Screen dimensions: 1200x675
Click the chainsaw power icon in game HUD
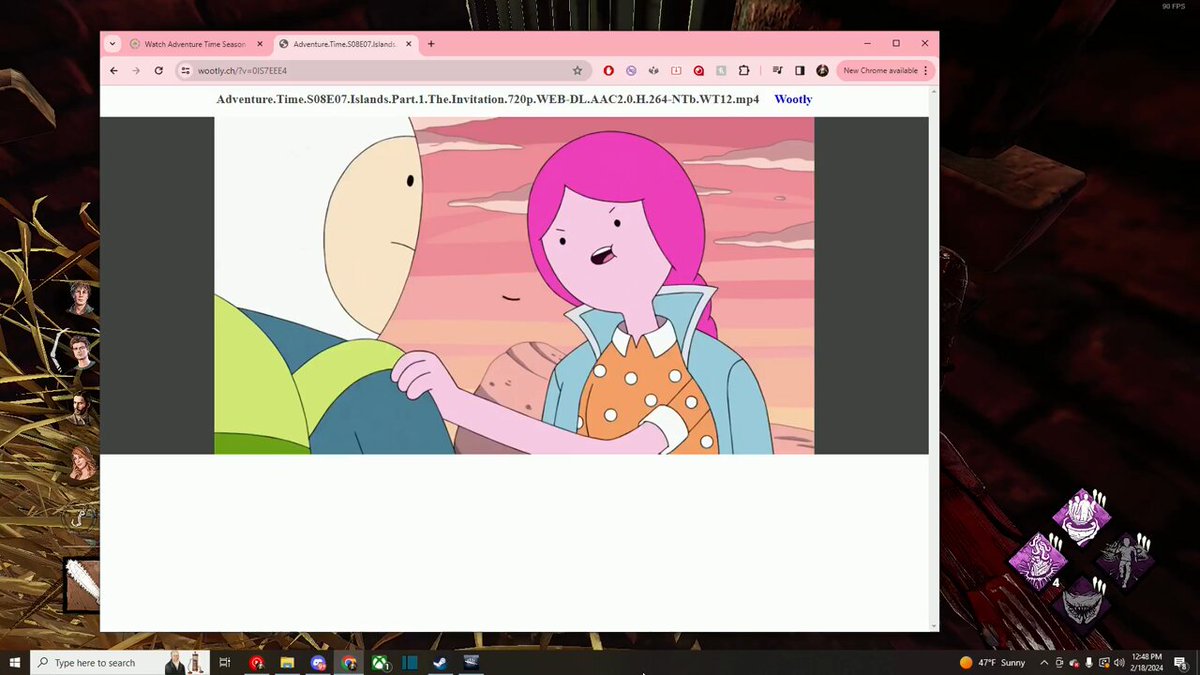point(82,583)
